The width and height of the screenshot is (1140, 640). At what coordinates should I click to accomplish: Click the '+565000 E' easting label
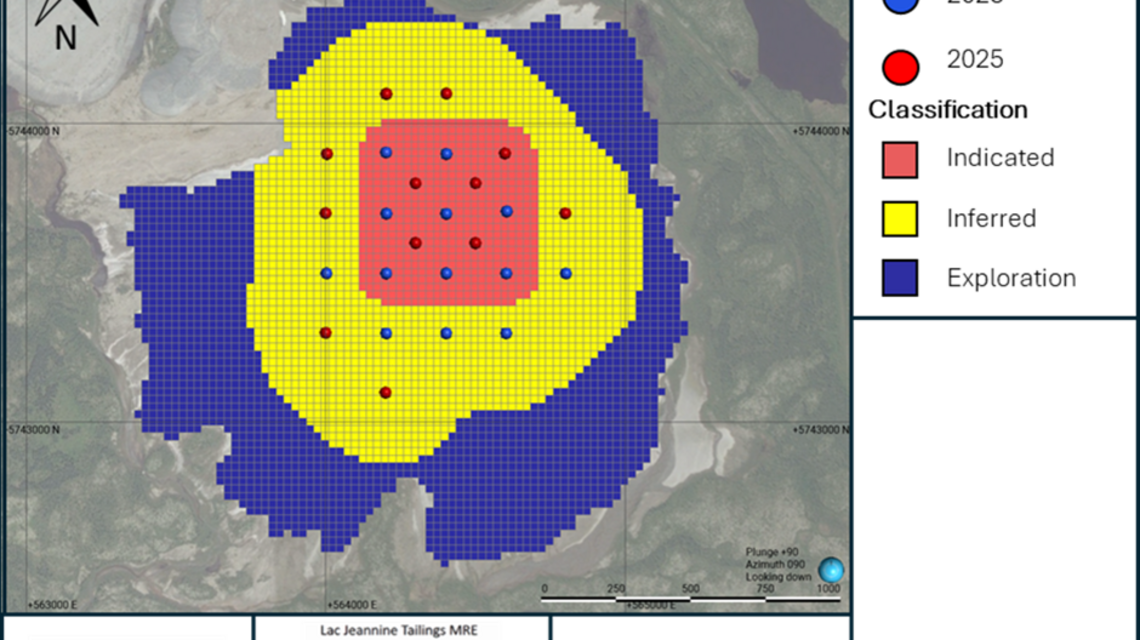651,605
